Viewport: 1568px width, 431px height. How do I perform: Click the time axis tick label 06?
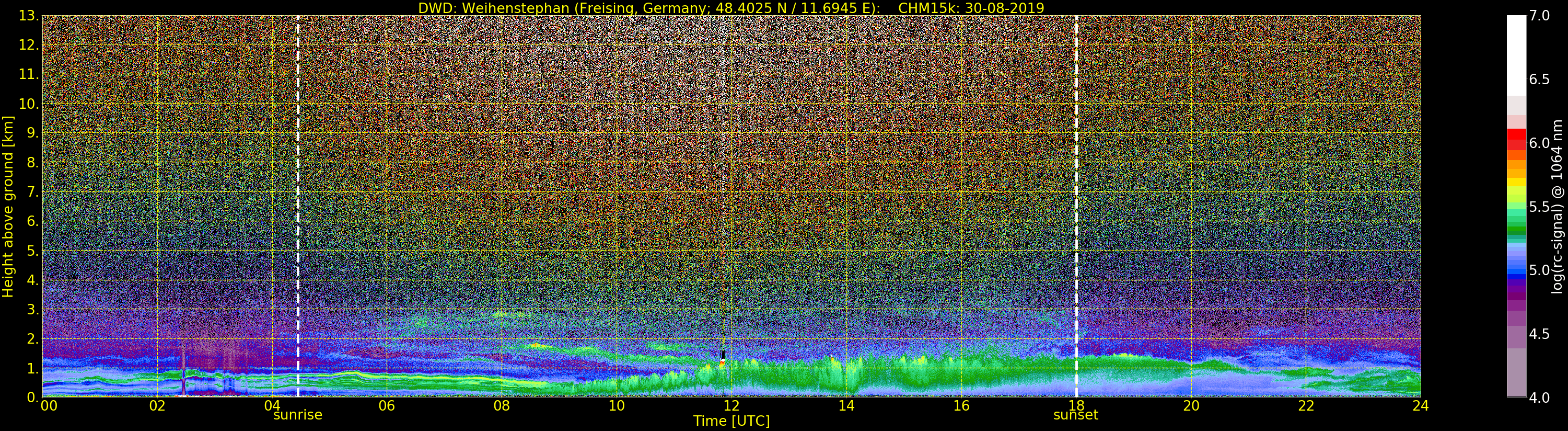pyautogui.click(x=387, y=406)
